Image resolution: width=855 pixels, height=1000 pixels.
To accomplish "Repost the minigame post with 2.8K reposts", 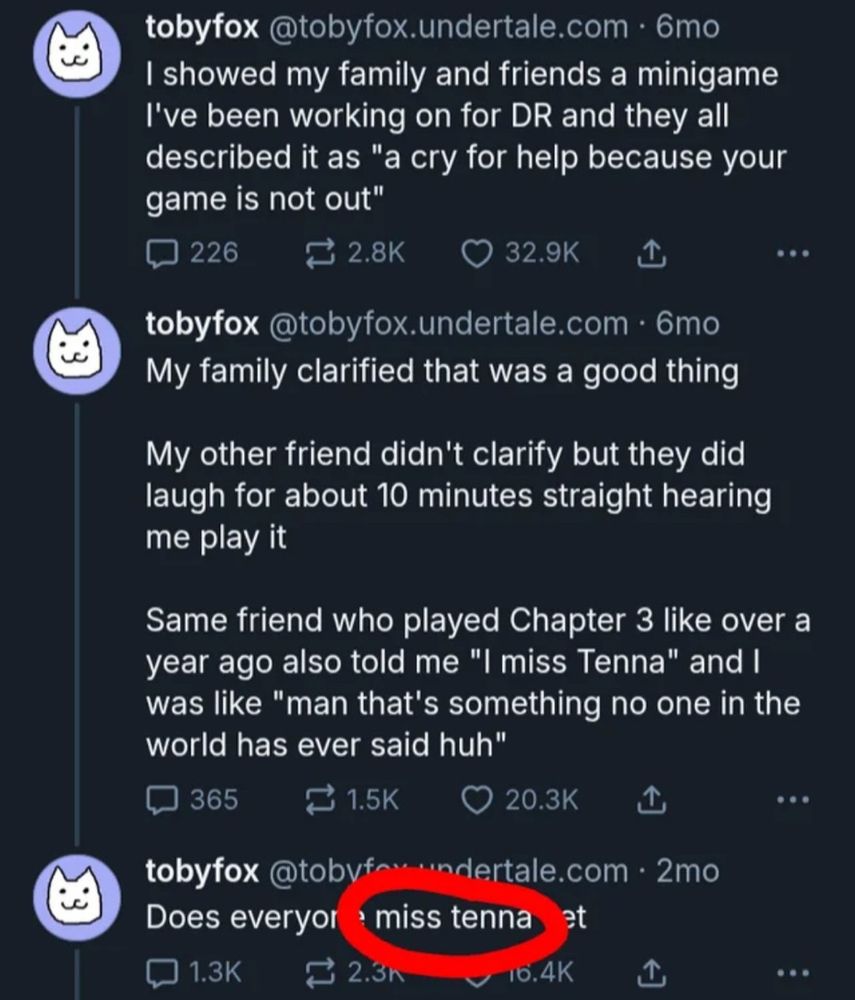I will [355, 253].
